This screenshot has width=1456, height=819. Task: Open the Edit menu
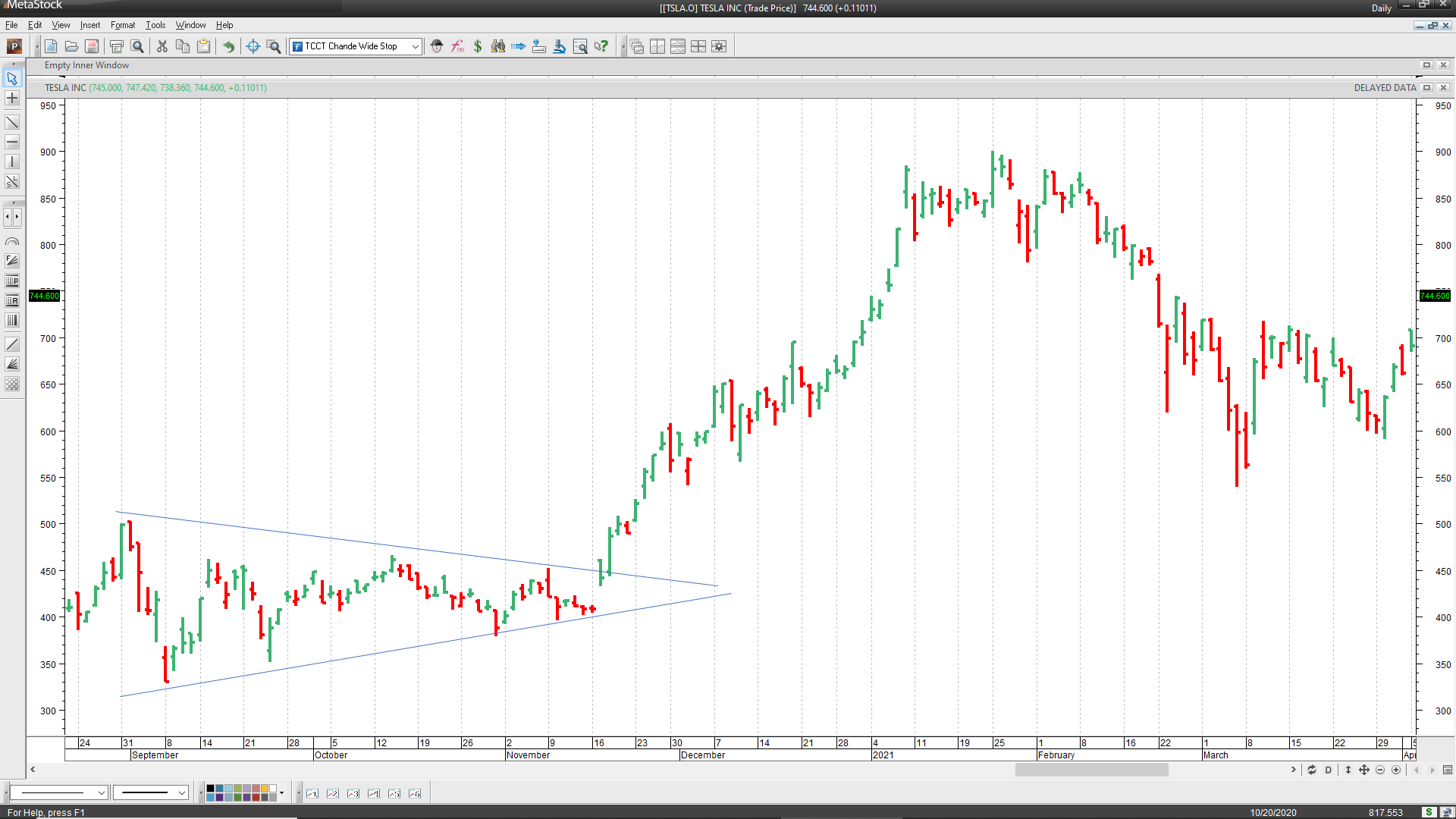click(35, 25)
